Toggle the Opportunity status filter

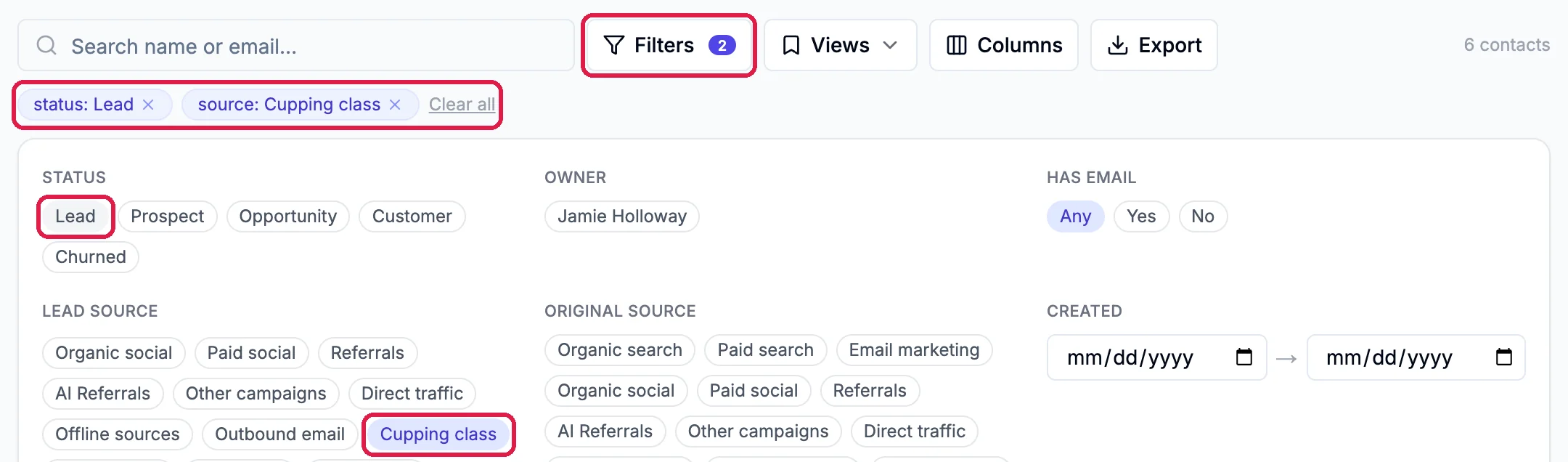[x=288, y=216]
